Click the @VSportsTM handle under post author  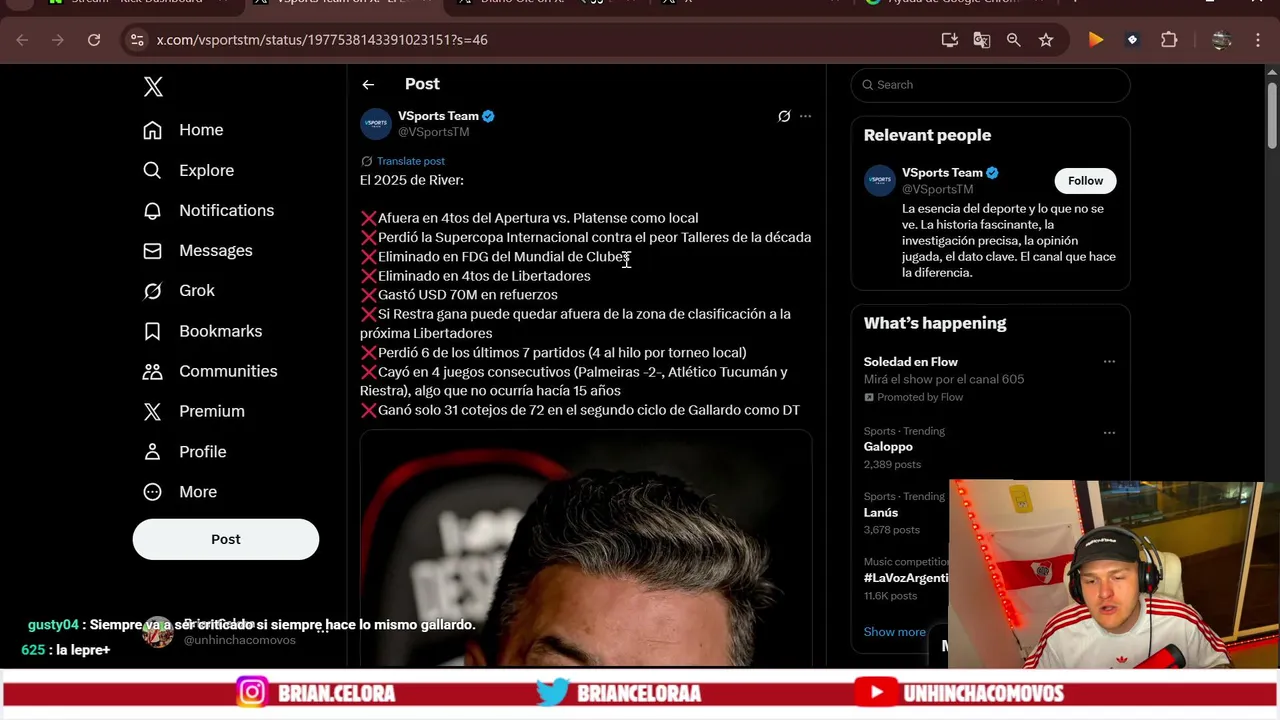pyautogui.click(x=433, y=132)
